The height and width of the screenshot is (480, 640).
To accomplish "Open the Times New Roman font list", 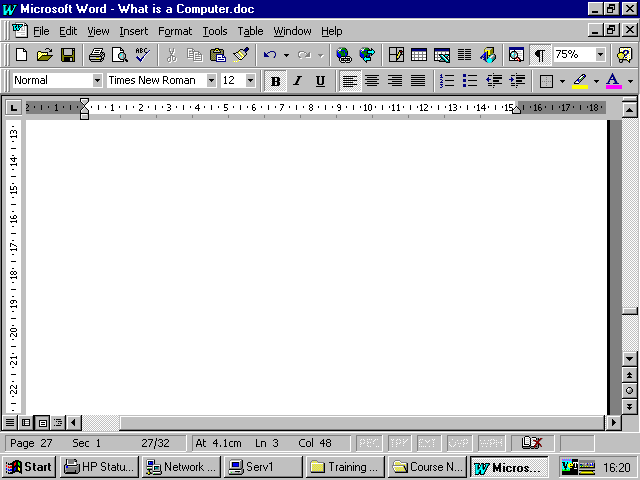I will 211,80.
